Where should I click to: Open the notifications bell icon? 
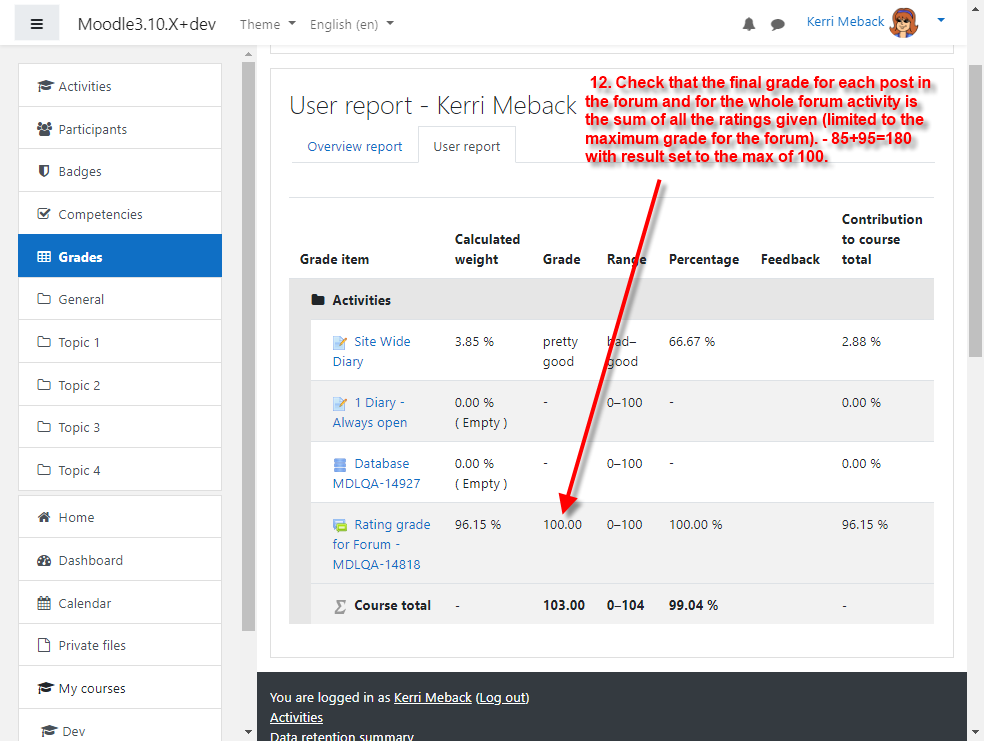pos(749,24)
